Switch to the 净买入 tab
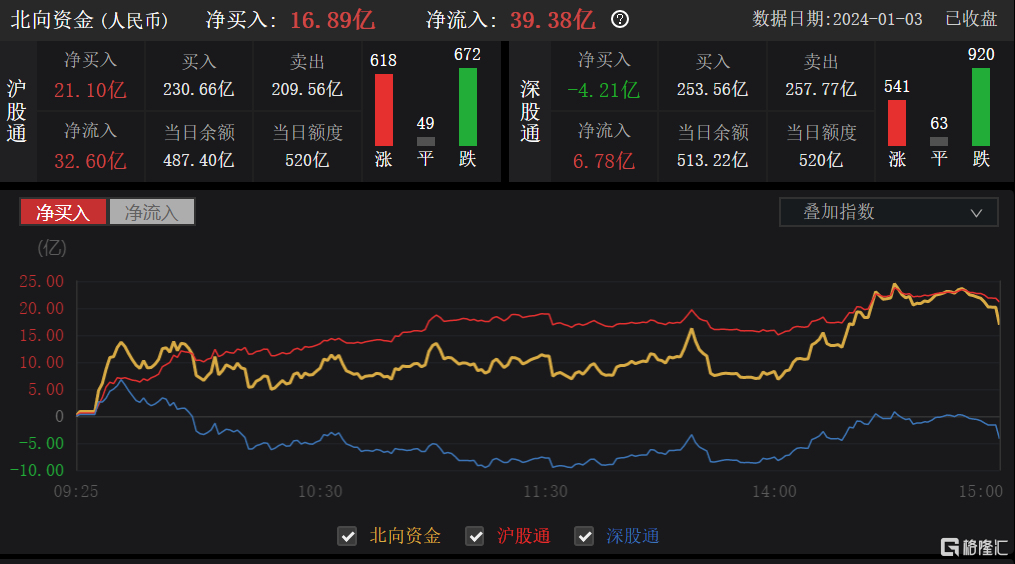This screenshot has width=1015, height=564. click(63, 212)
